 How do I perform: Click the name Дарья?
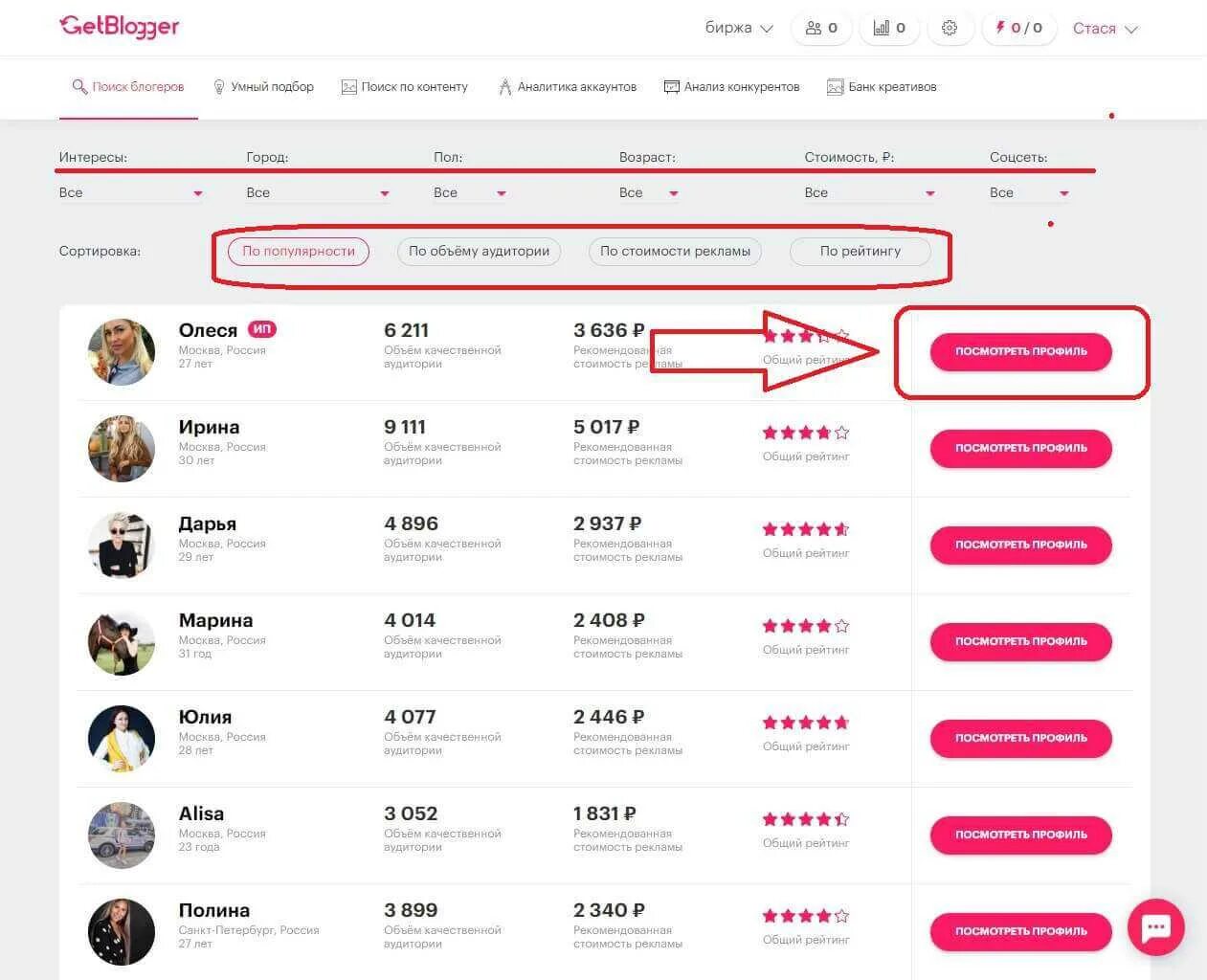click(x=208, y=524)
